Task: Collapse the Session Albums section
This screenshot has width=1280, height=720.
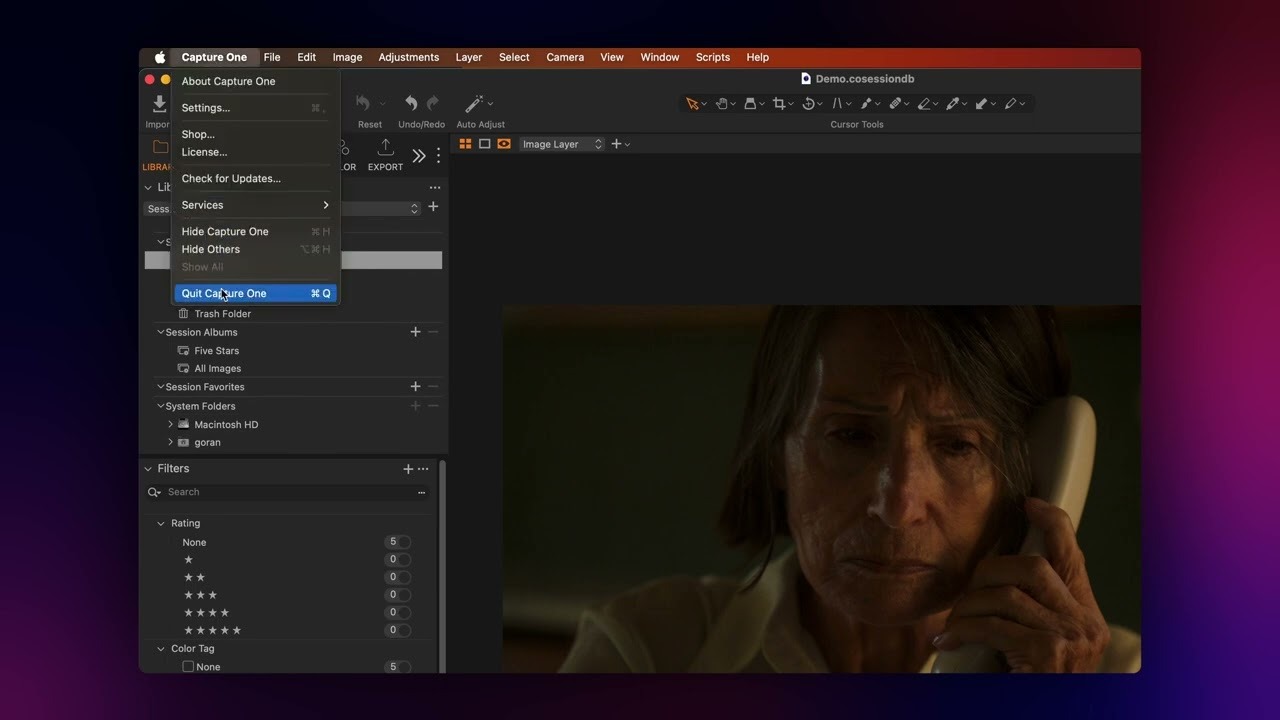Action: coord(160,332)
